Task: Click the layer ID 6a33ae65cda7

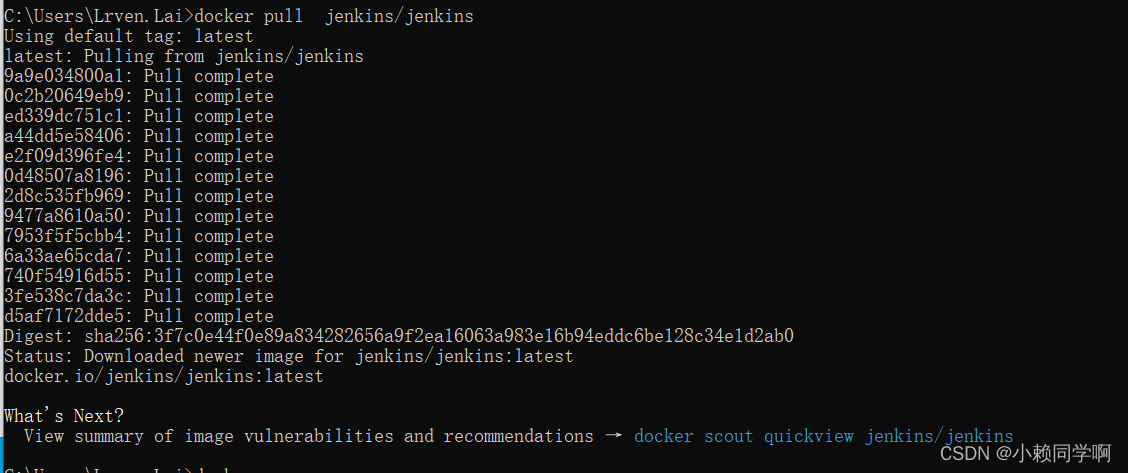Action: [69, 257]
